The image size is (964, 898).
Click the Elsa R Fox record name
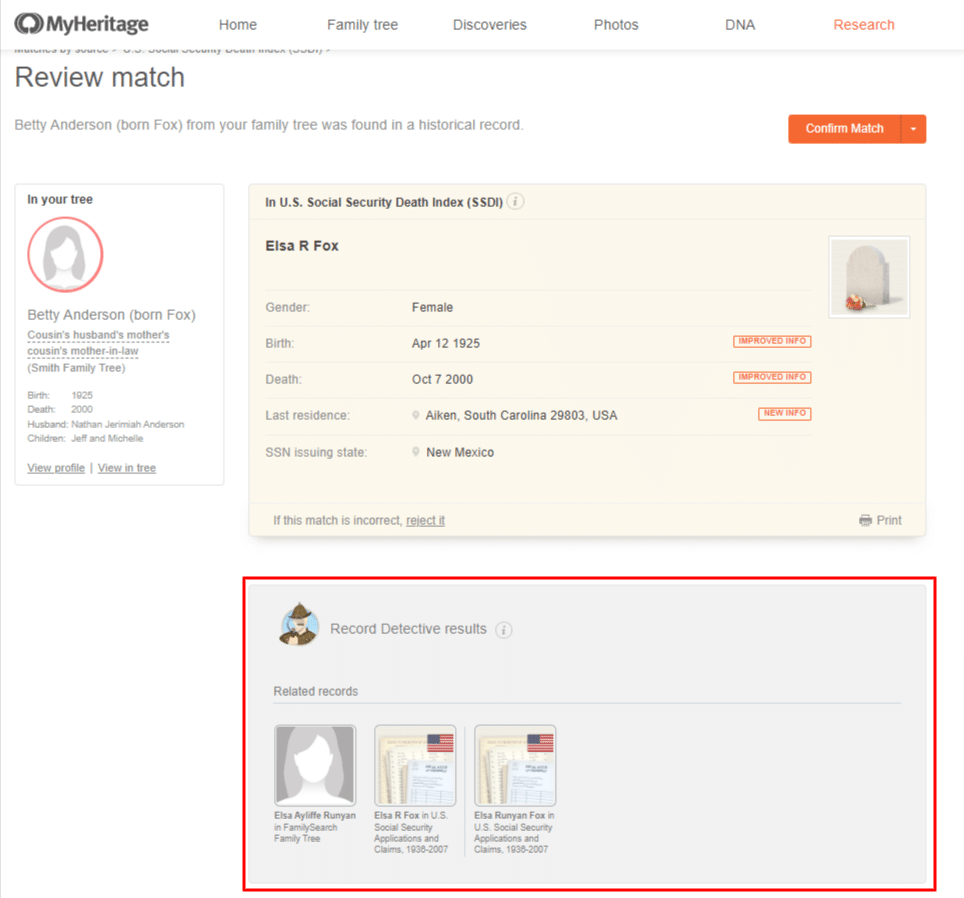[302, 246]
